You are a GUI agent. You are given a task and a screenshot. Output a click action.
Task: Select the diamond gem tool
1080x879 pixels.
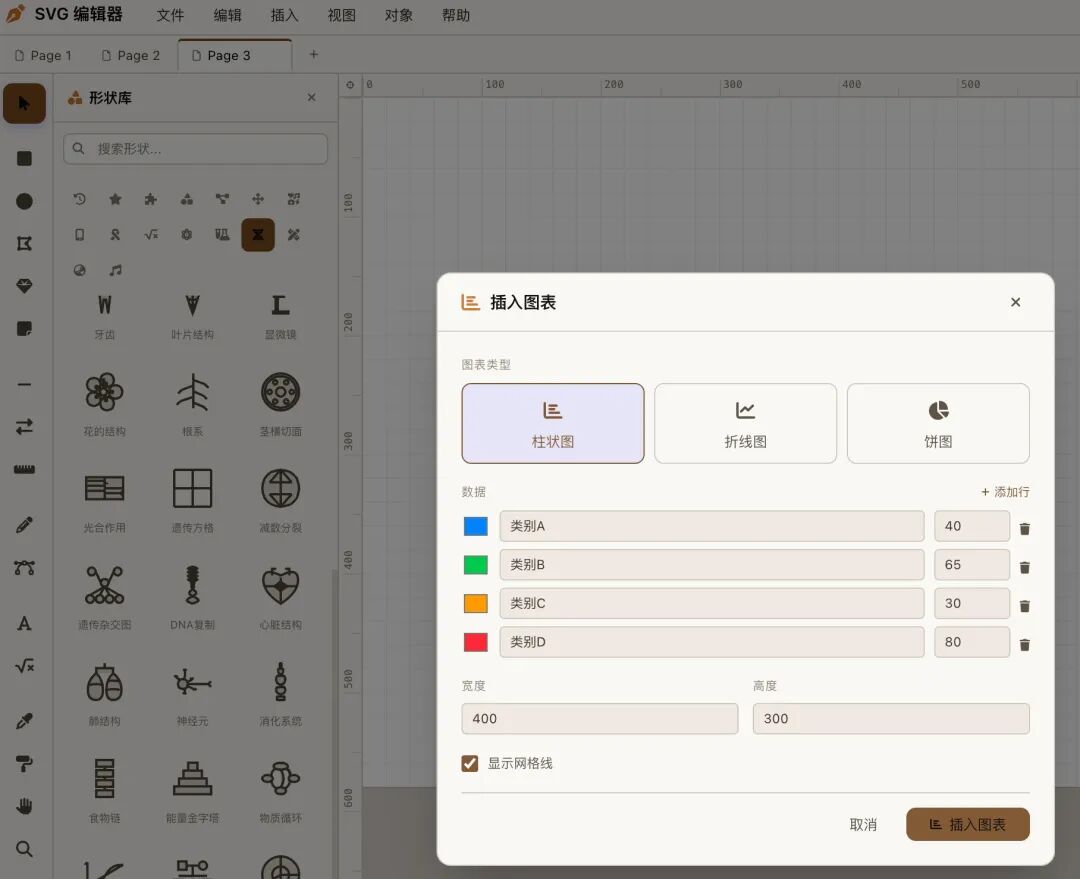coord(24,286)
